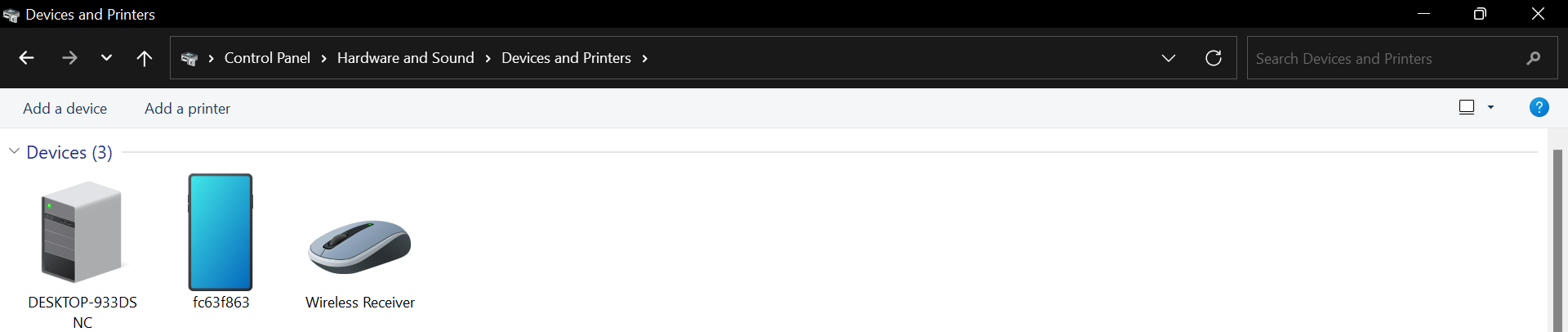Click the Back navigation arrow

[26, 58]
